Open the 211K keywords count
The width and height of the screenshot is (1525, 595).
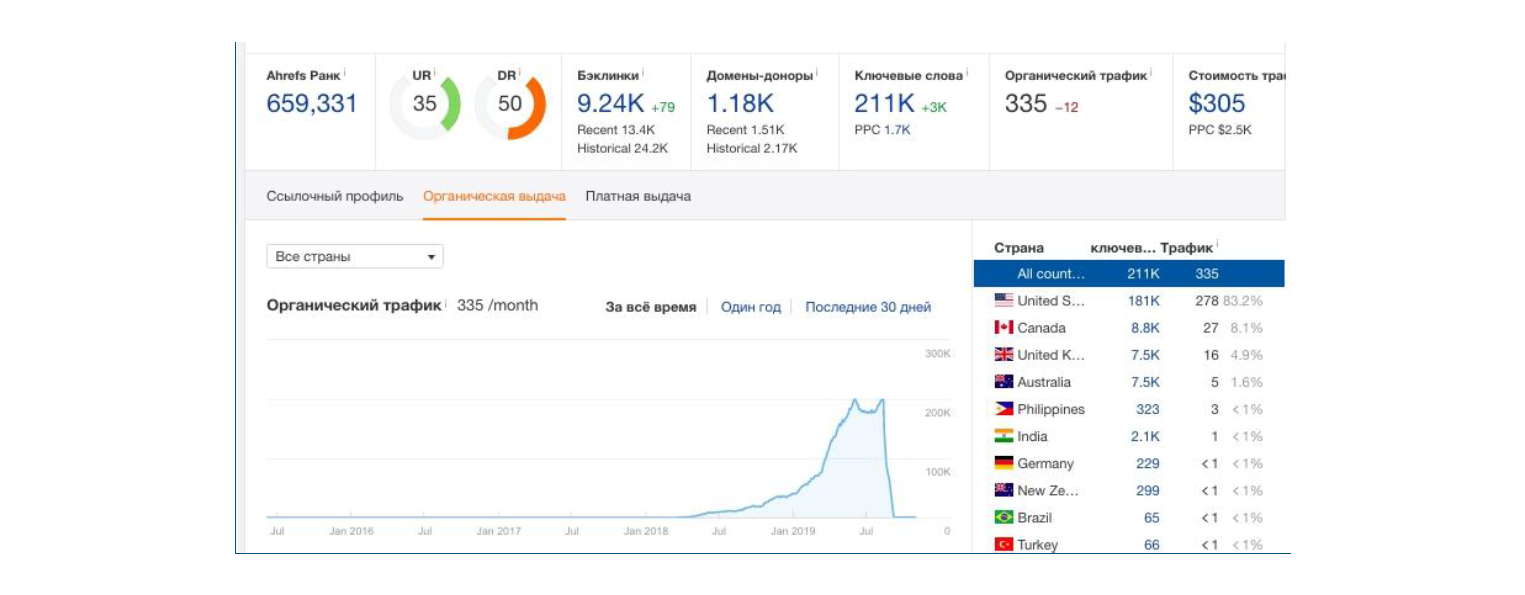click(x=884, y=104)
